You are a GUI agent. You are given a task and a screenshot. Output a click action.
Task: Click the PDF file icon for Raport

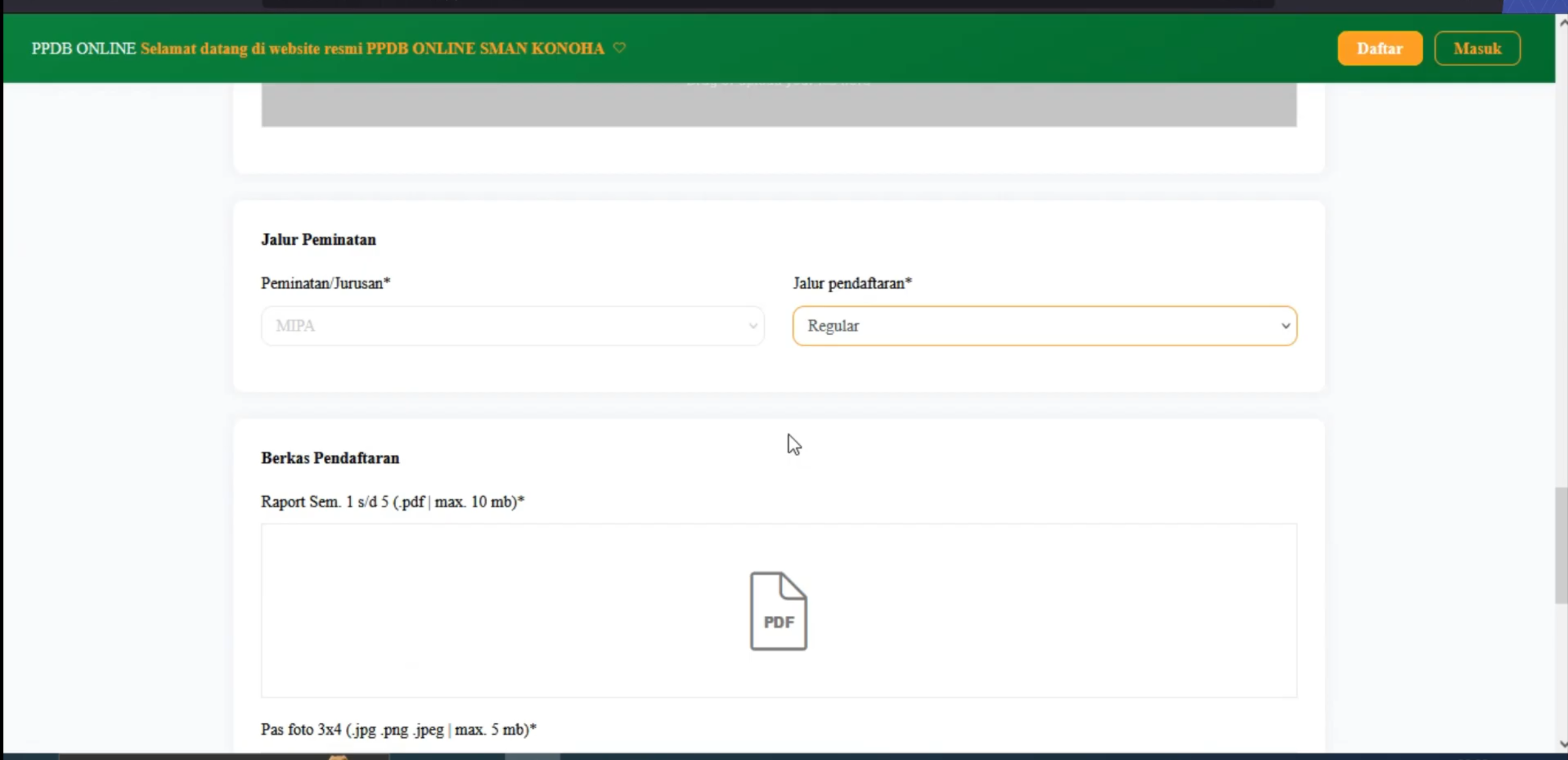(778, 611)
